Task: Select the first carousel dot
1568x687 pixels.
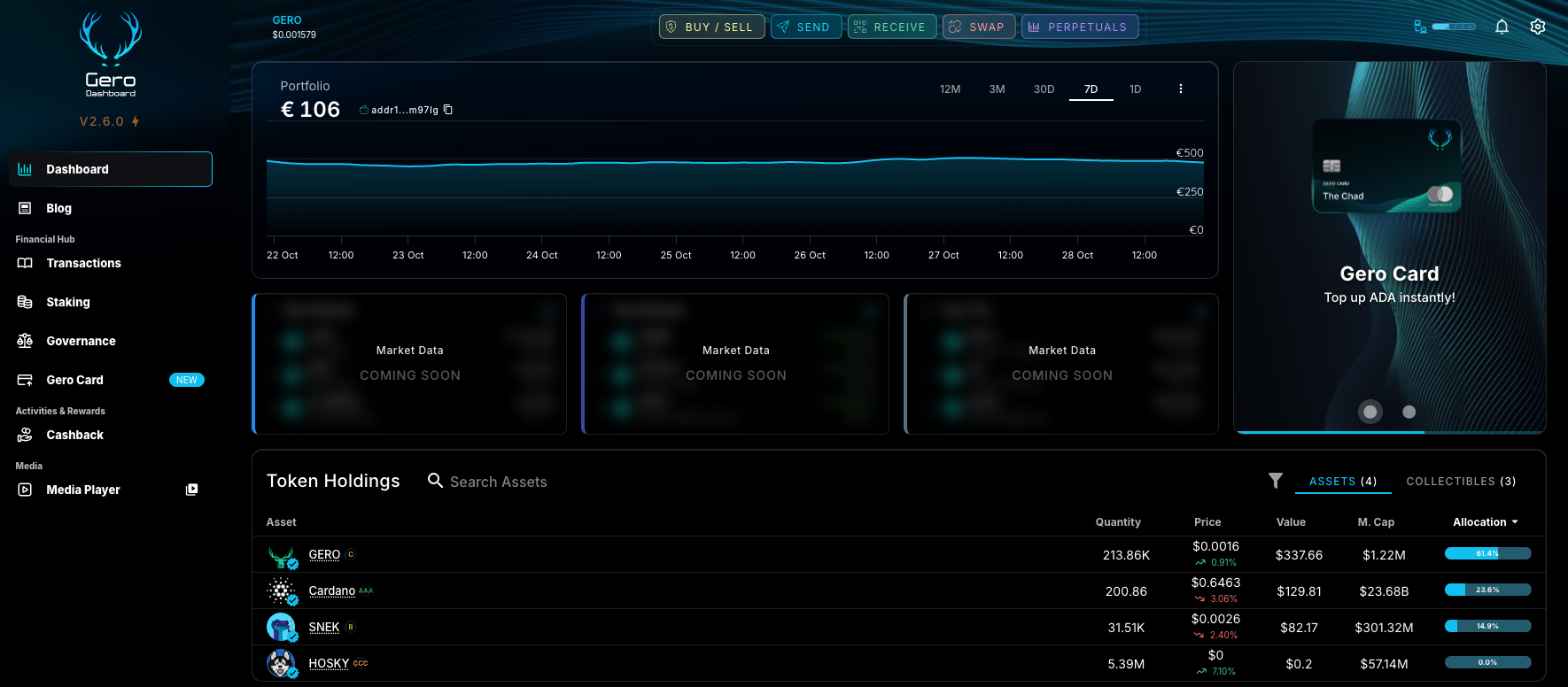Action: pos(1370,412)
